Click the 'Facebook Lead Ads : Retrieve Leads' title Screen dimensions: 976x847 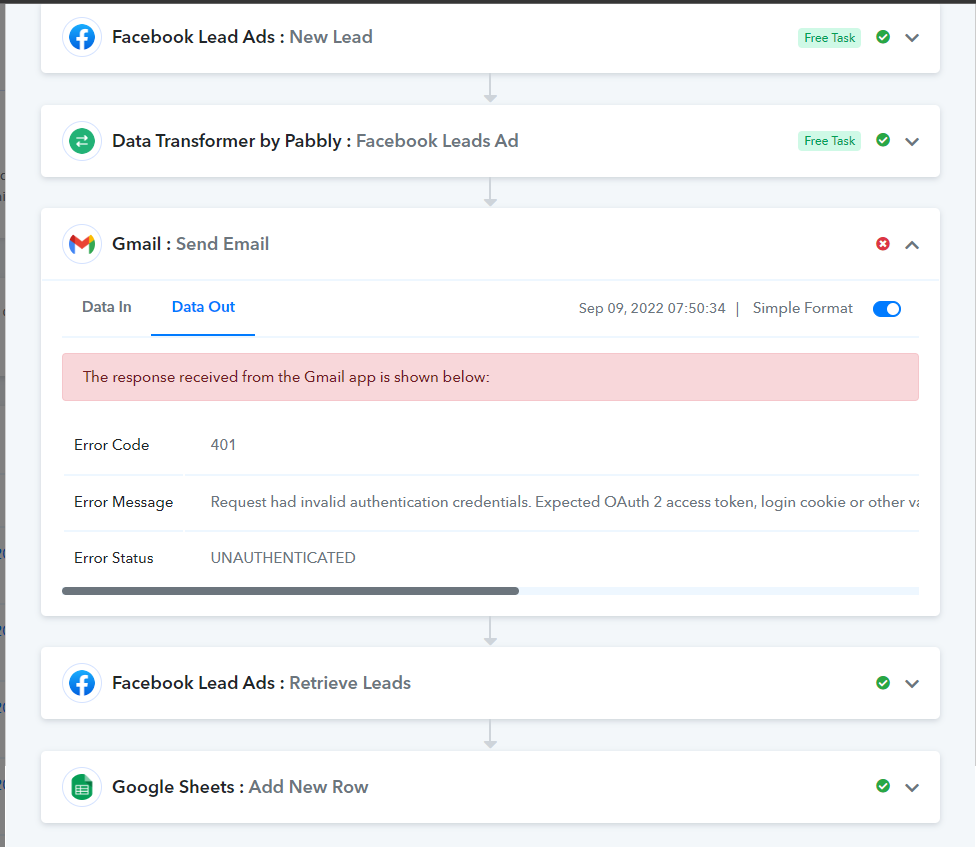click(x=261, y=683)
